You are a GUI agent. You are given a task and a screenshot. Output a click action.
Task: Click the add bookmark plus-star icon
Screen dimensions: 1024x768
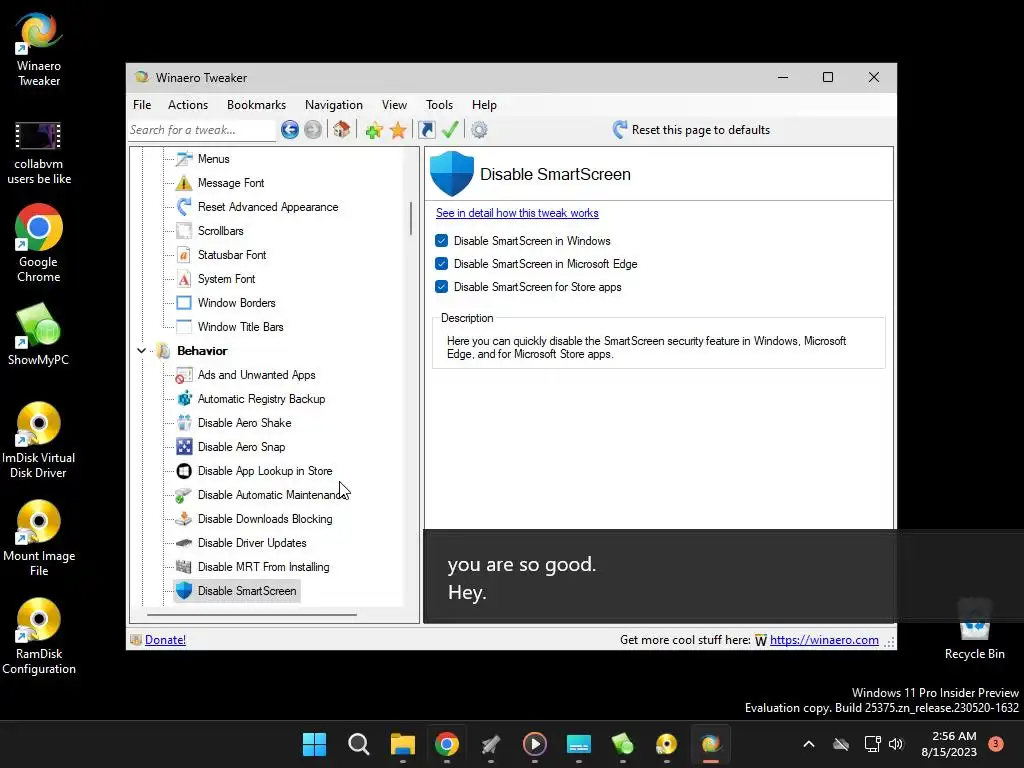(374, 130)
